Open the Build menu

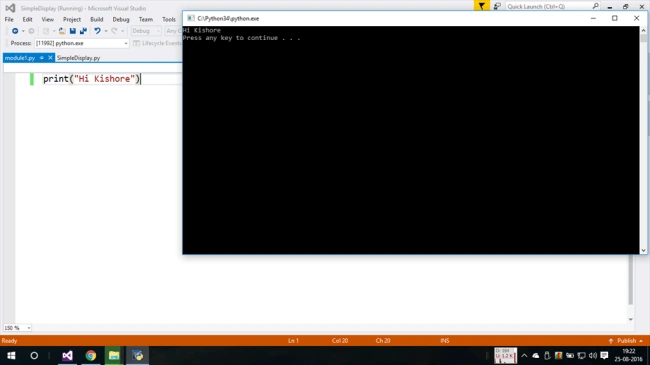coord(97,19)
